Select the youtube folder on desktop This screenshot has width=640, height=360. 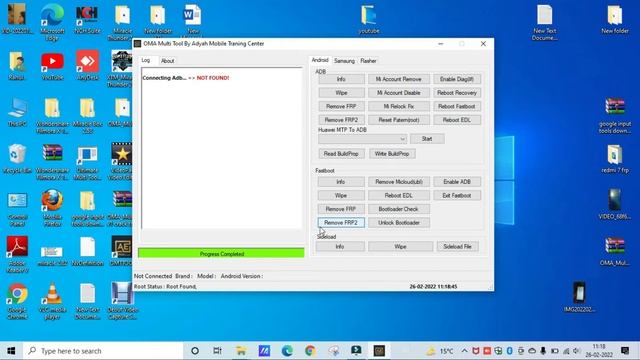point(369,19)
